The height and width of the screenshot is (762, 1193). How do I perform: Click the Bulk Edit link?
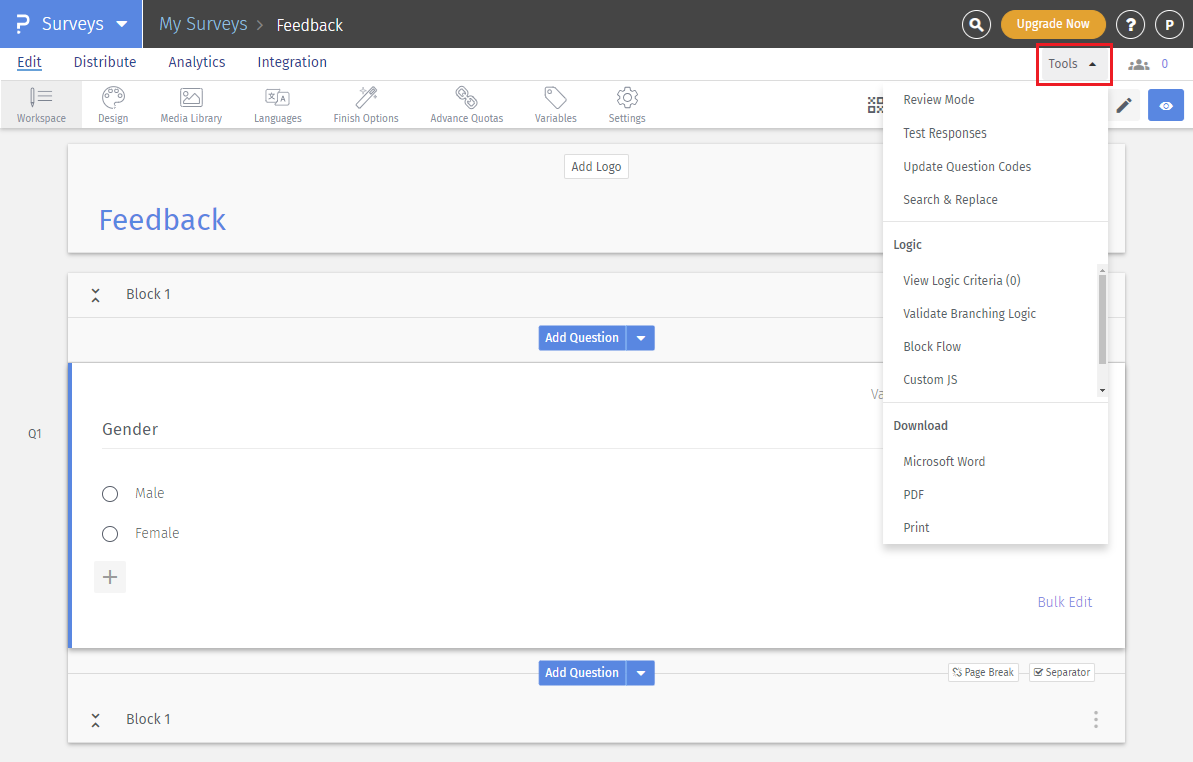[x=1064, y=602]
